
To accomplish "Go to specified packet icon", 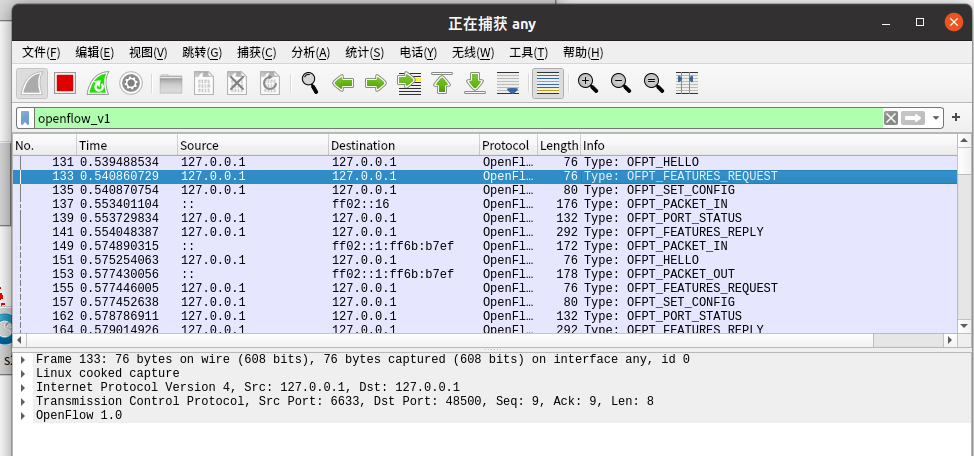I will point(409,83).
